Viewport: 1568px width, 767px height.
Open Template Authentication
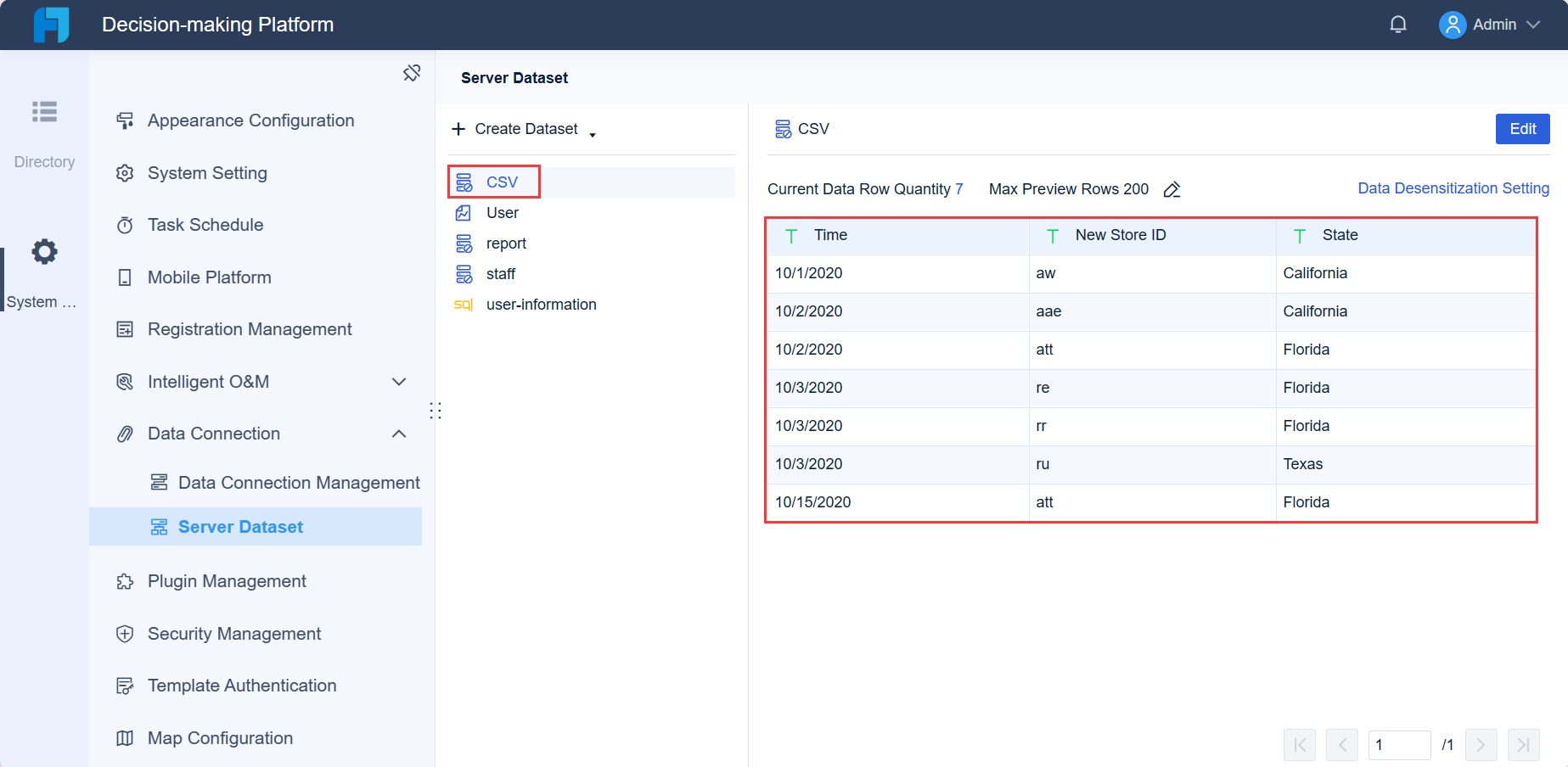click(x=242, y=686)
